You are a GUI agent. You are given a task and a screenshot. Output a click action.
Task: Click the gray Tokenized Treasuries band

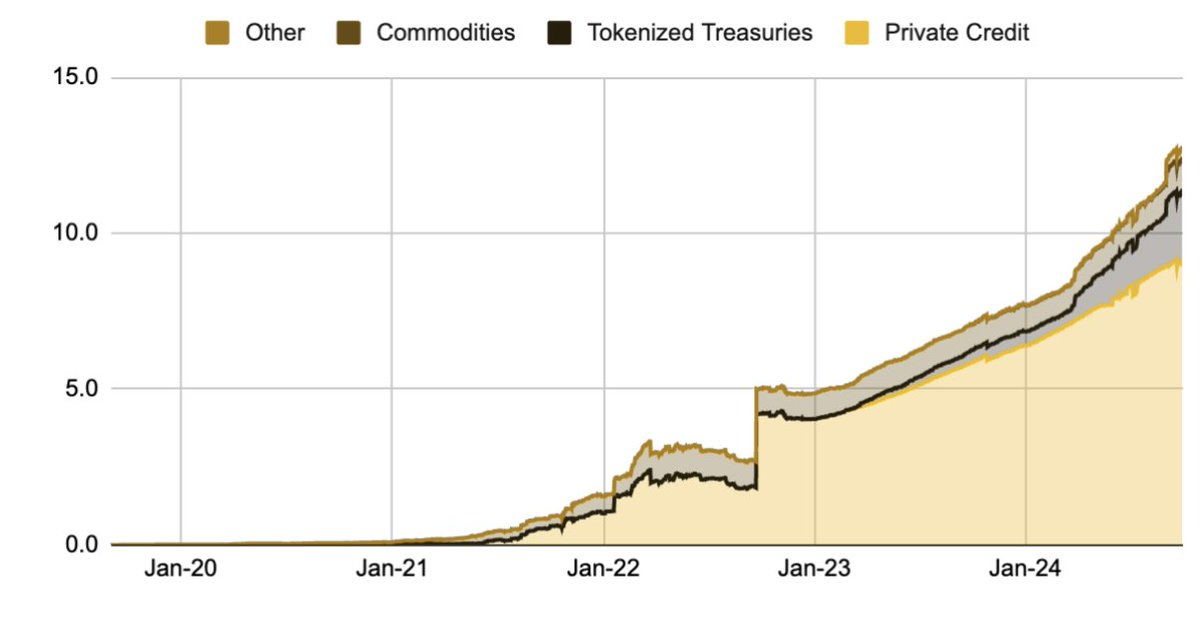(x=1100, y=270)
